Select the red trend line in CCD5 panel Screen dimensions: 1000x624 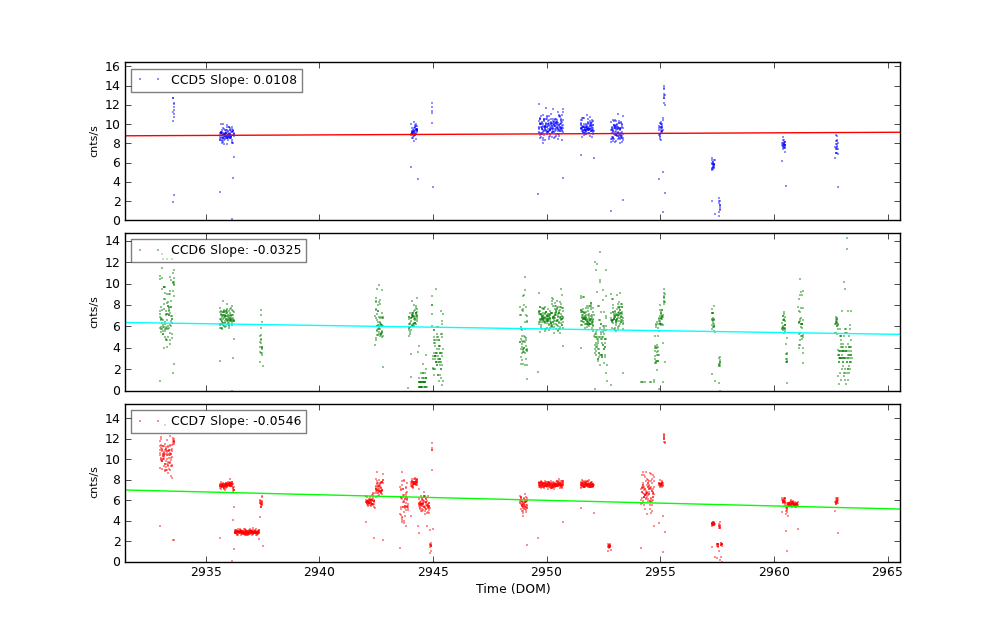500,134
